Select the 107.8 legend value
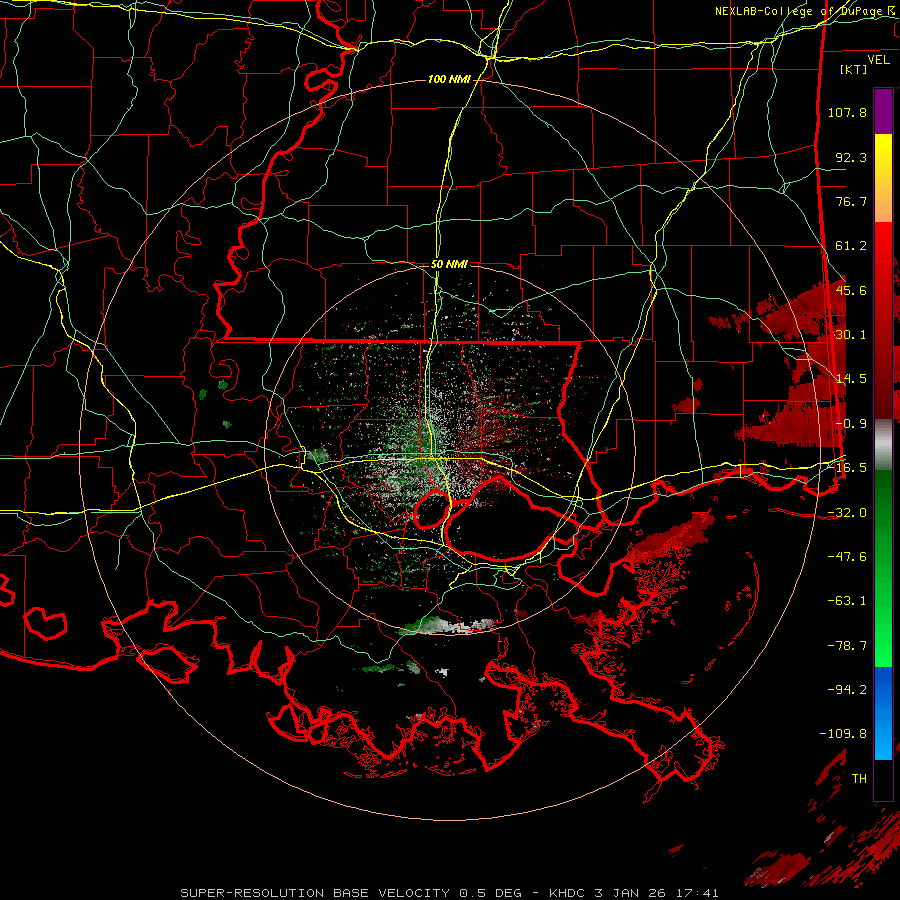900x900 pixels. [x=847, y=112]
